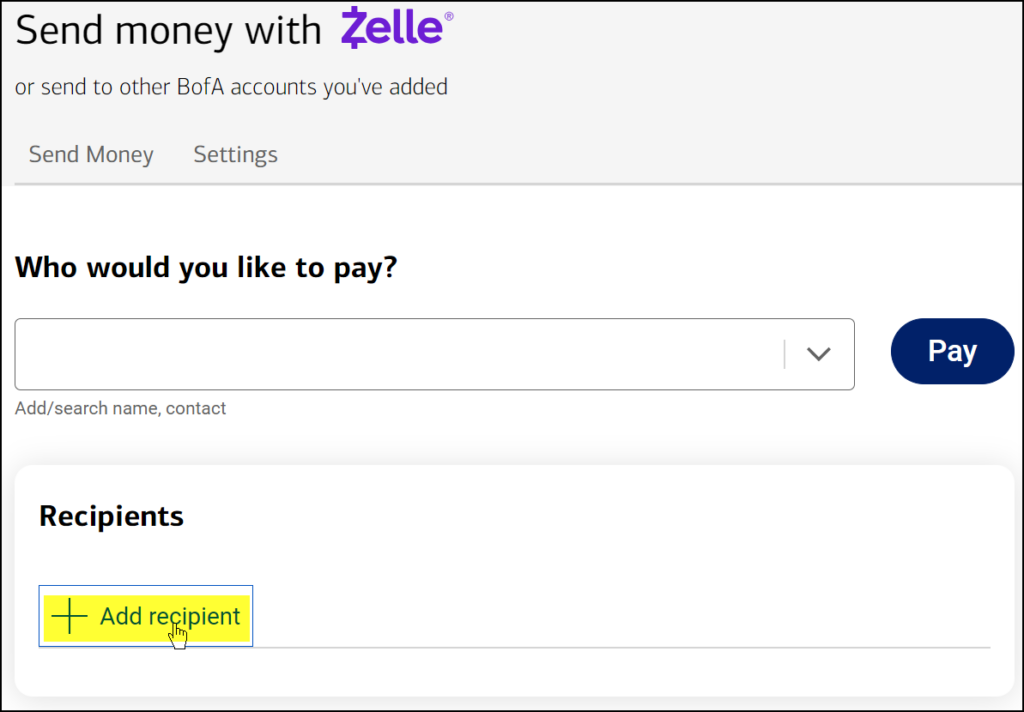Select the Add recipient link
1024x712 pixels.
[146, 616]
